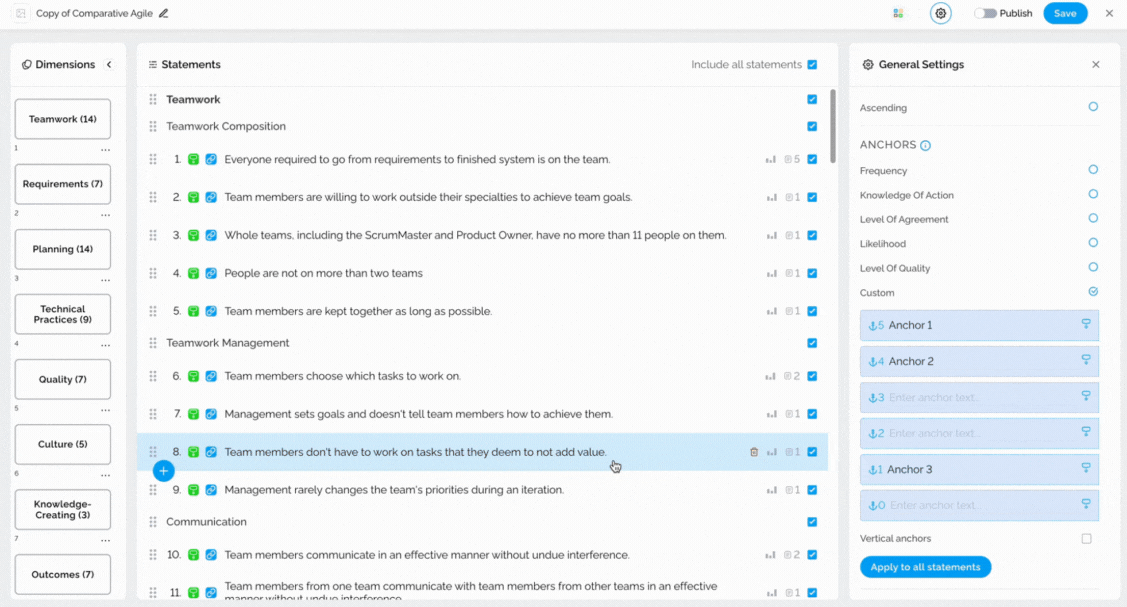The width and height of the screenshot is (1127, 607).
Task: Collapse the Dimensions panel with chevron
Action: coord(109,65)
